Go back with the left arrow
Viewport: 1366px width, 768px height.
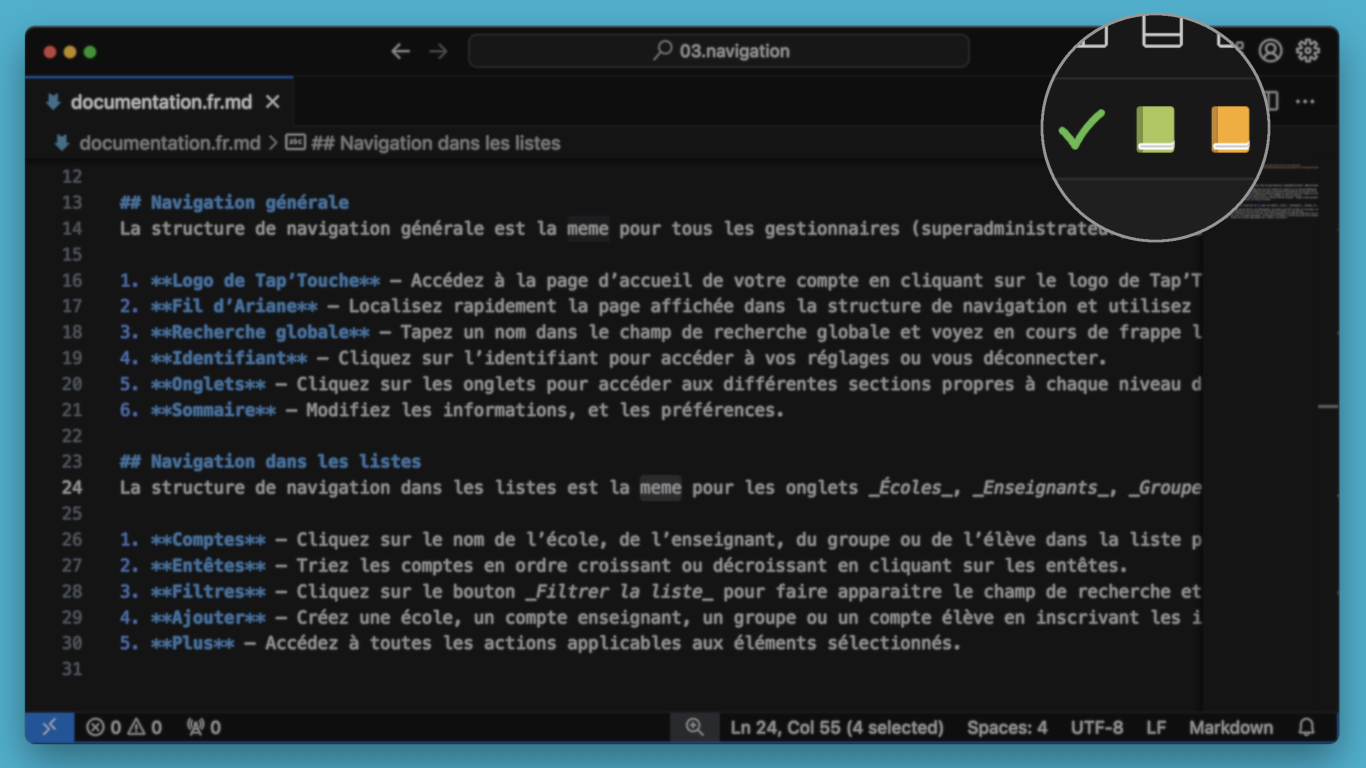point(401,51)
